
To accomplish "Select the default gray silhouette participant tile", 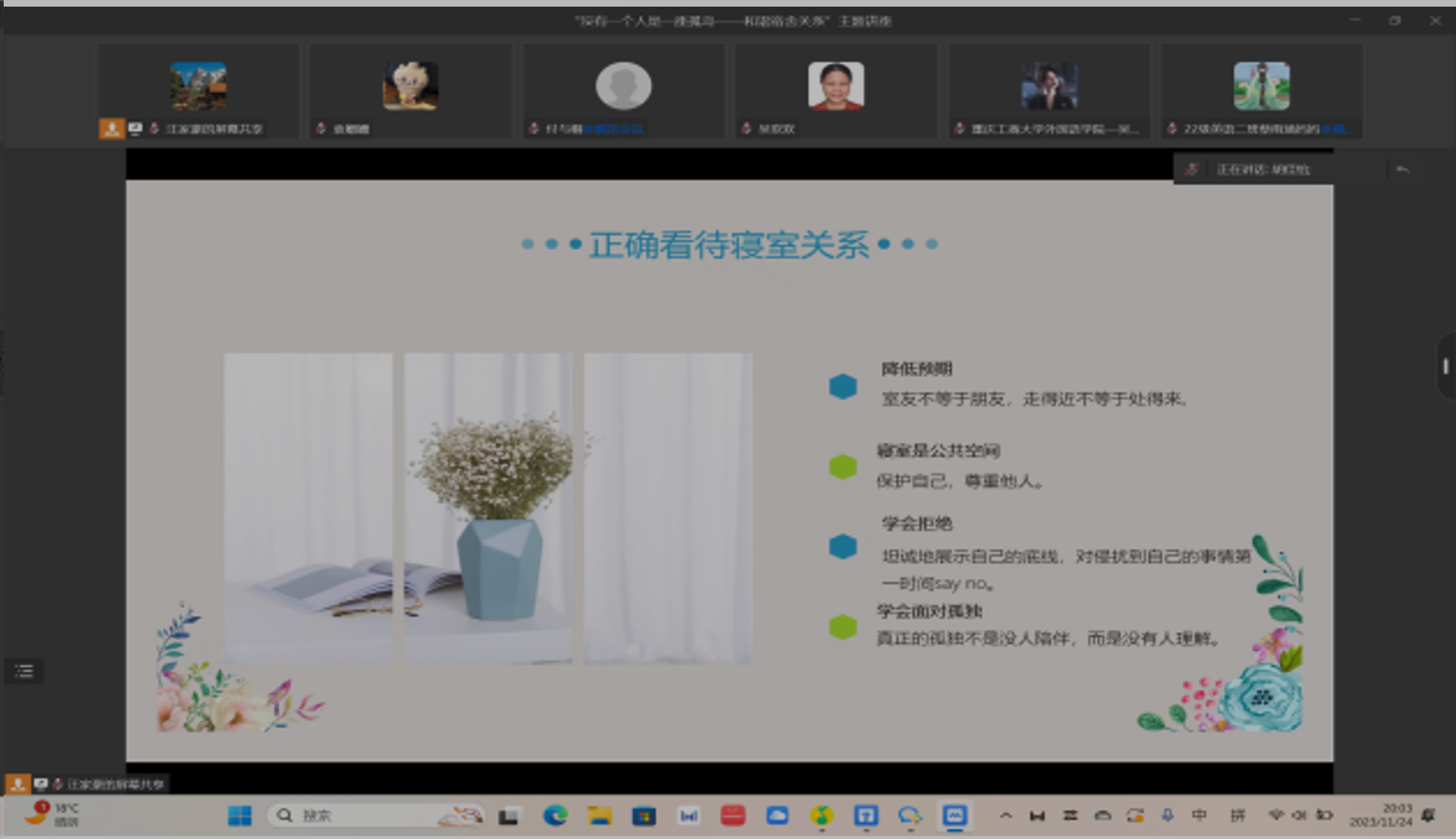I will 623,86.
